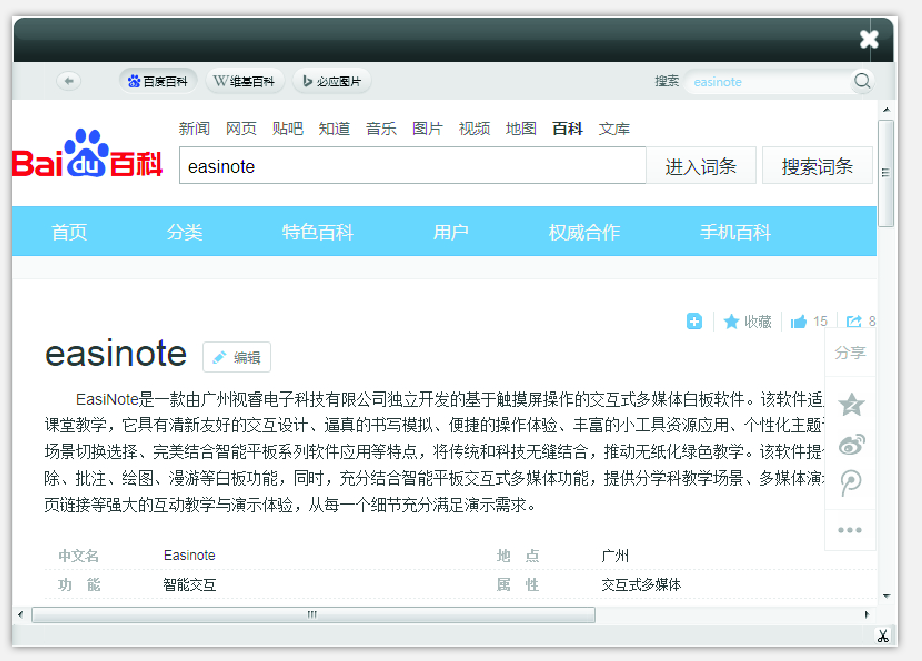This screenshot has height=661, width=922.
Task: Click the blue plus icon
Action: (x=694, y=321)
